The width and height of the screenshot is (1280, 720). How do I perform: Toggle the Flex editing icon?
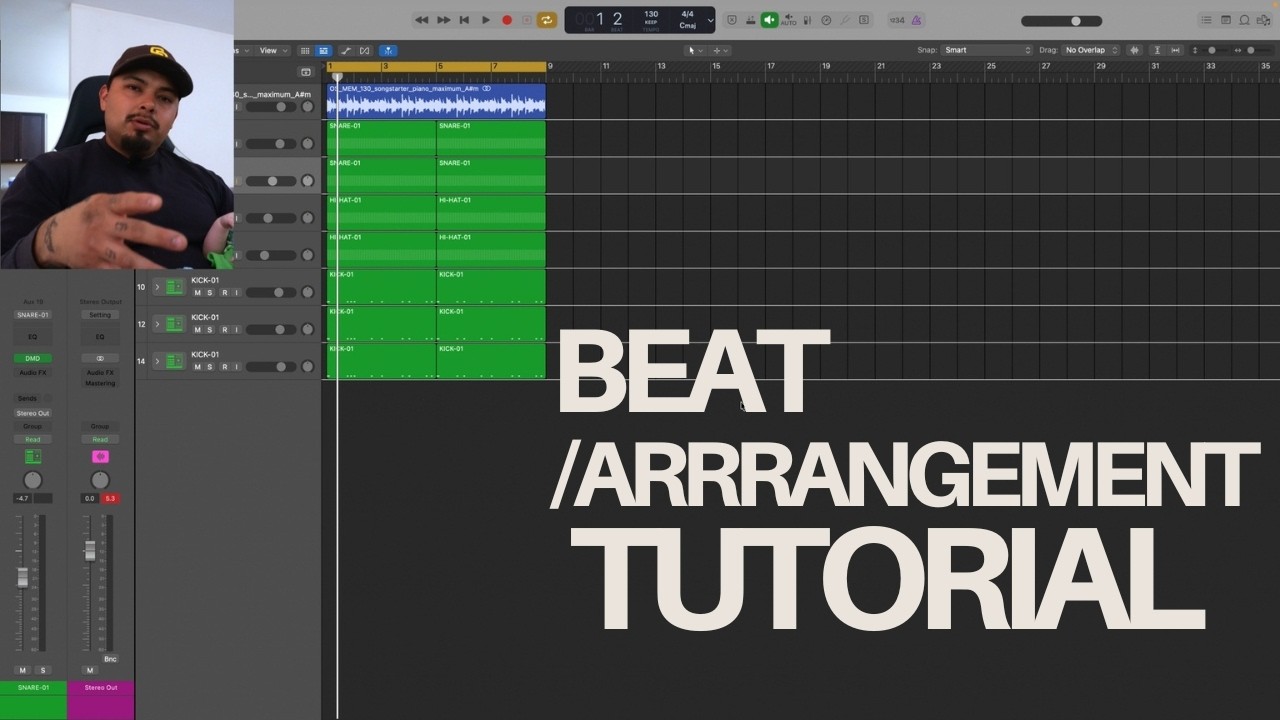point(364,50)
